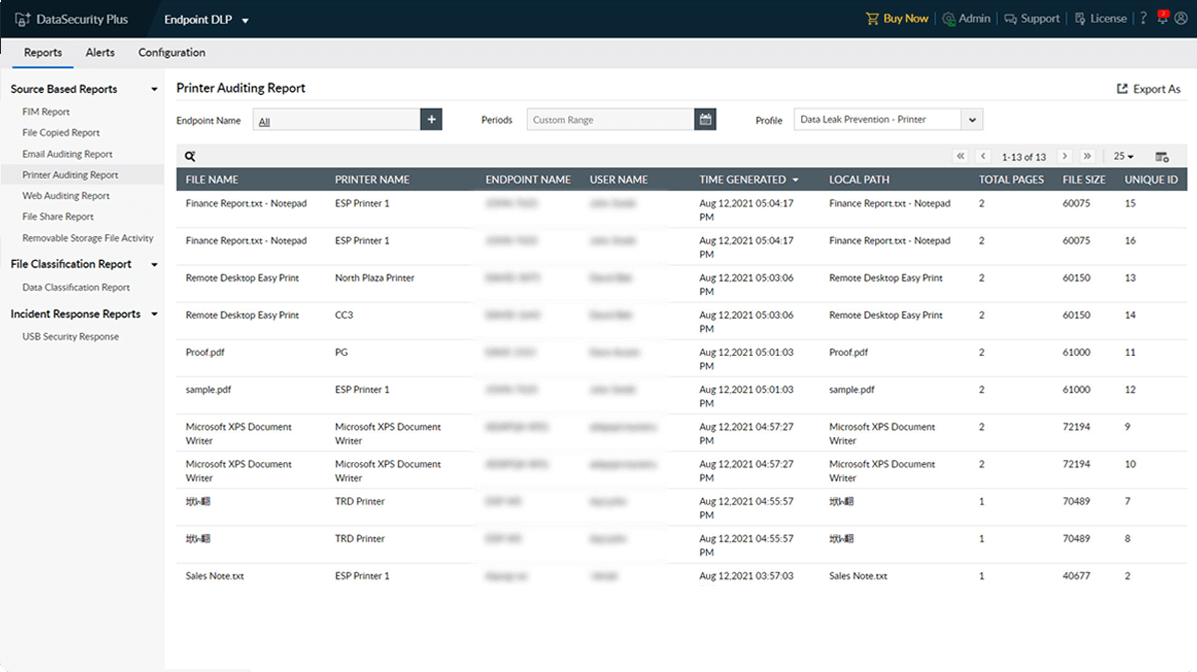Sort by the TOTAL PAGES column header

pyautogui.click(x=1011, y=179)
